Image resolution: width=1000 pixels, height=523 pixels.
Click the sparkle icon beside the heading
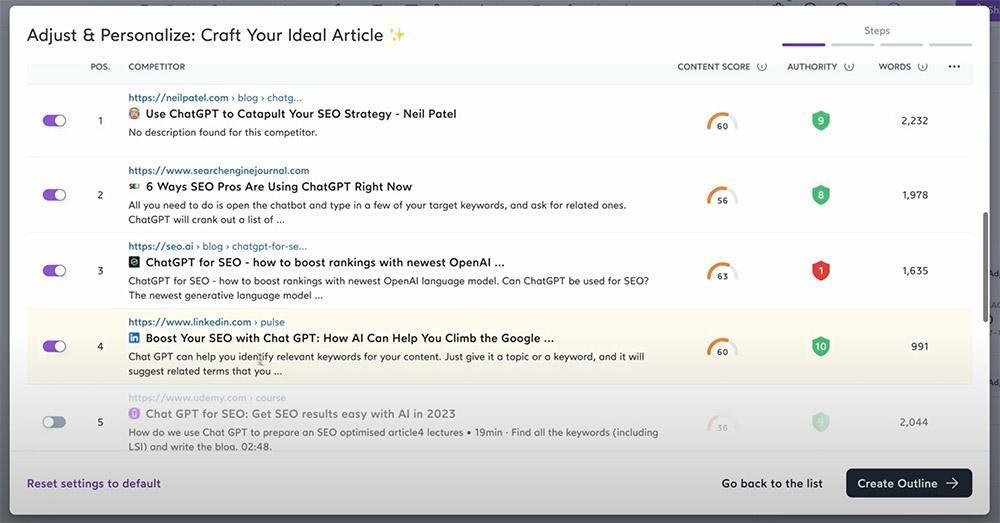tap(397, 34)
